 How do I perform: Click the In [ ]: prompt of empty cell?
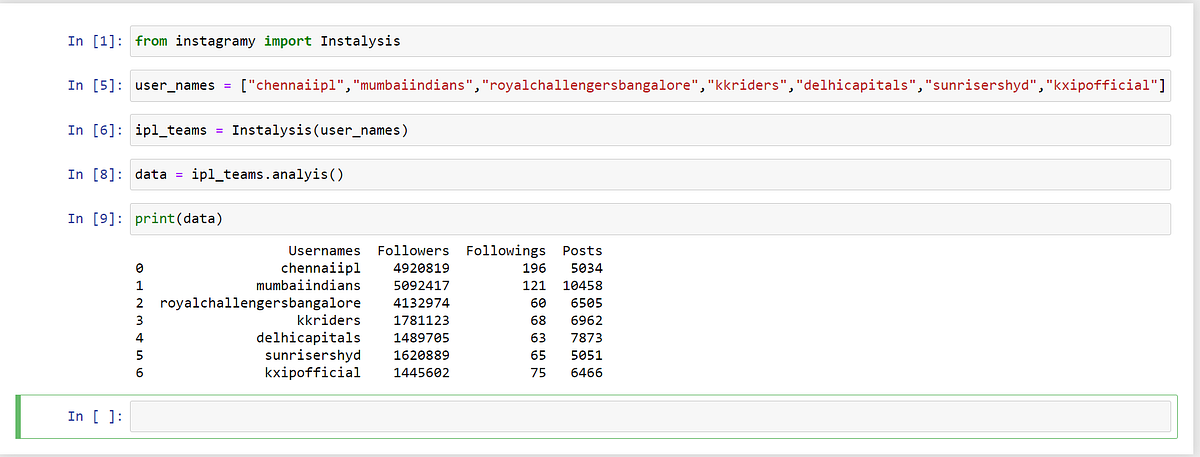tap(96, 416)
